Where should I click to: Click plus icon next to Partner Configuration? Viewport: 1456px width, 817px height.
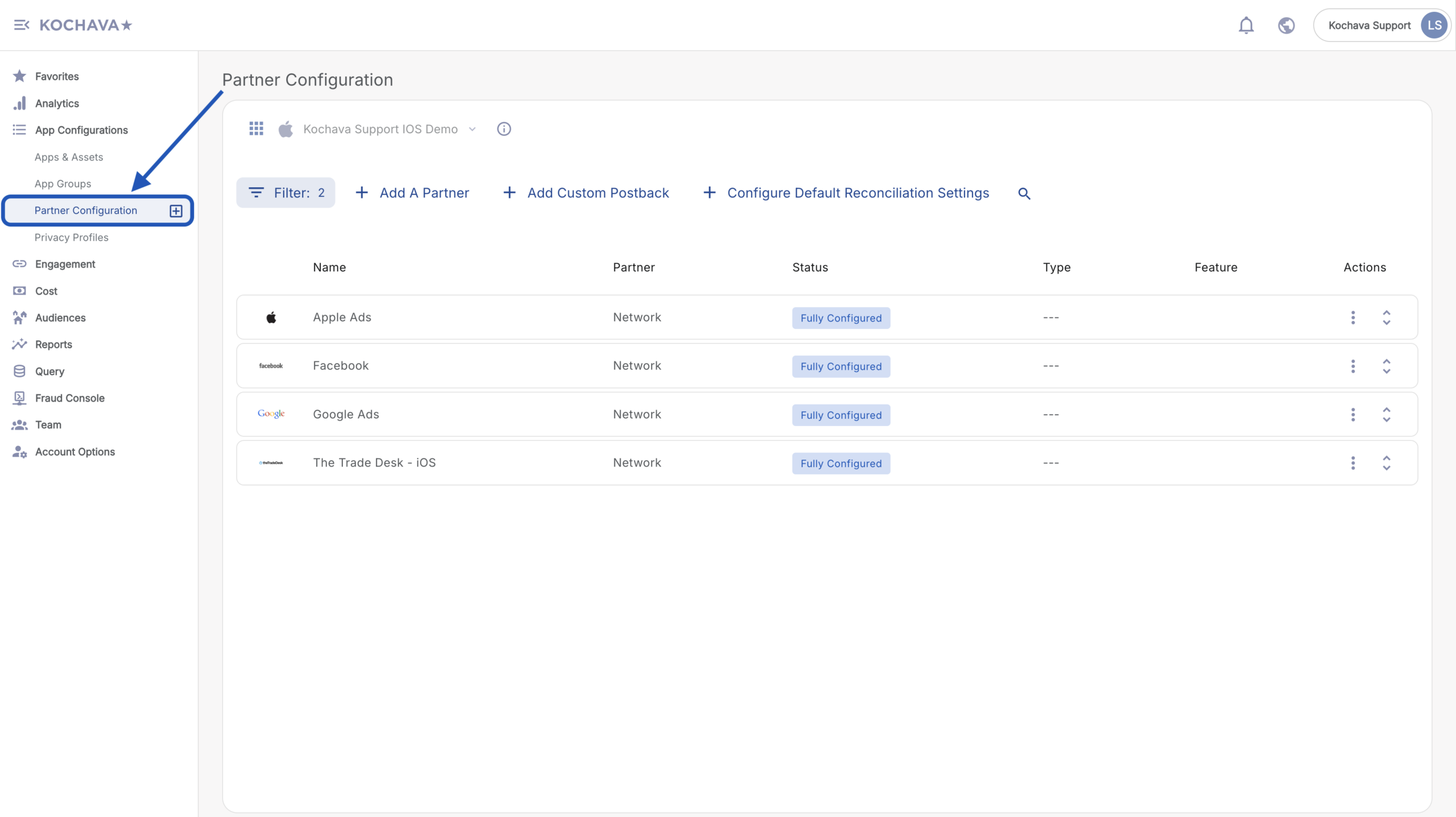click(x=176, y=211)
